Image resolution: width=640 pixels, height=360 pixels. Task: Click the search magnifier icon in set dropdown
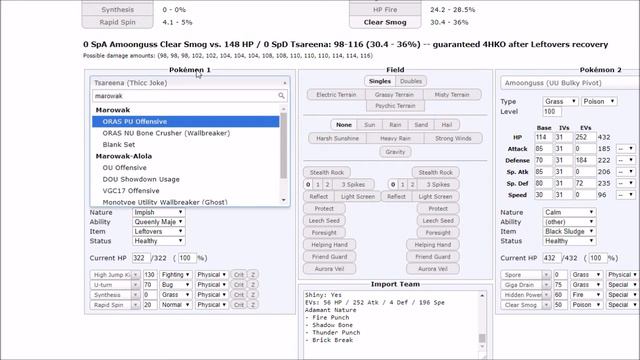(281, 96)
